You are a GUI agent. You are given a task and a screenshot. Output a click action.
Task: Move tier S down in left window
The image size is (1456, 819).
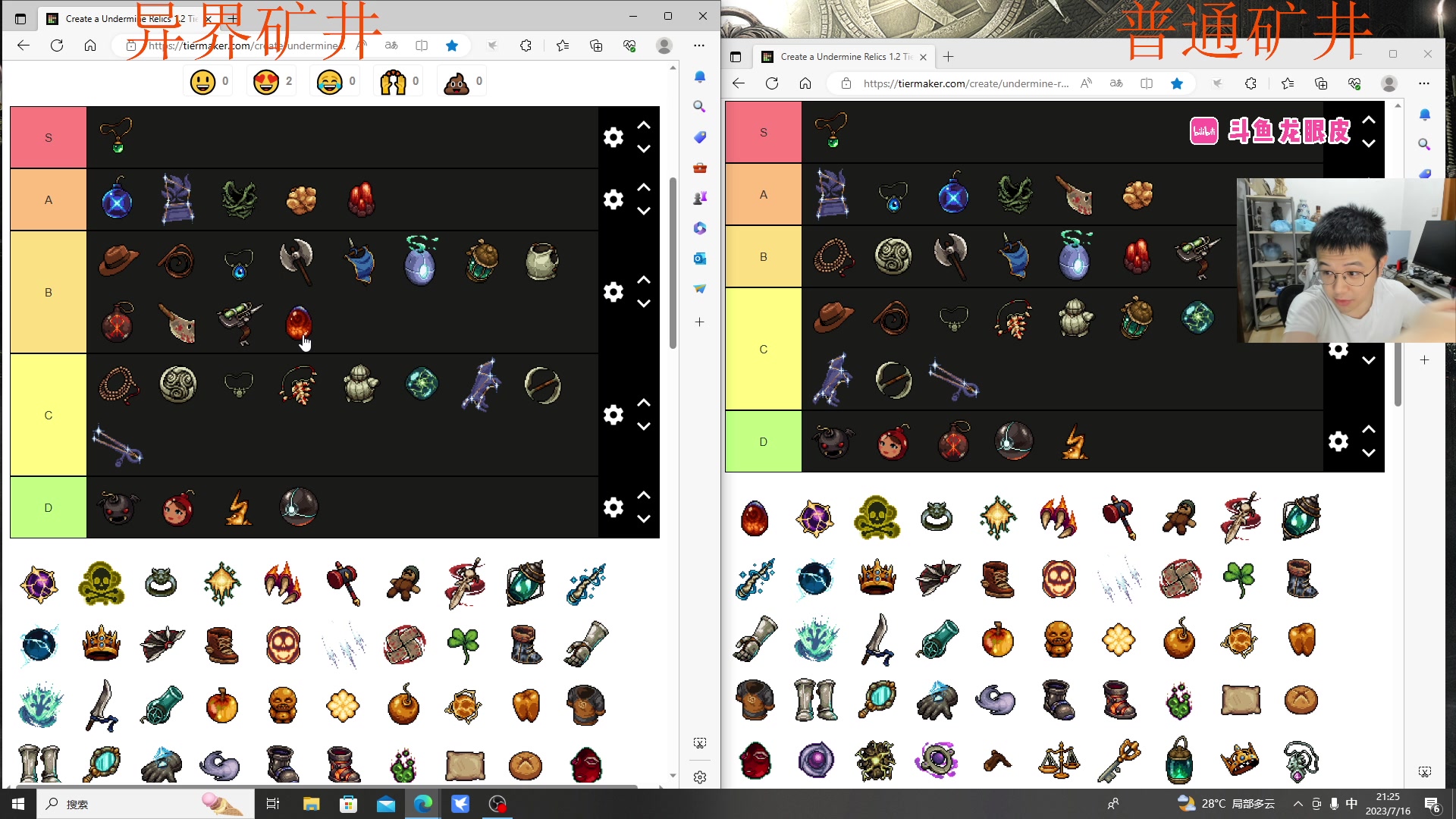tap(644, 149)
